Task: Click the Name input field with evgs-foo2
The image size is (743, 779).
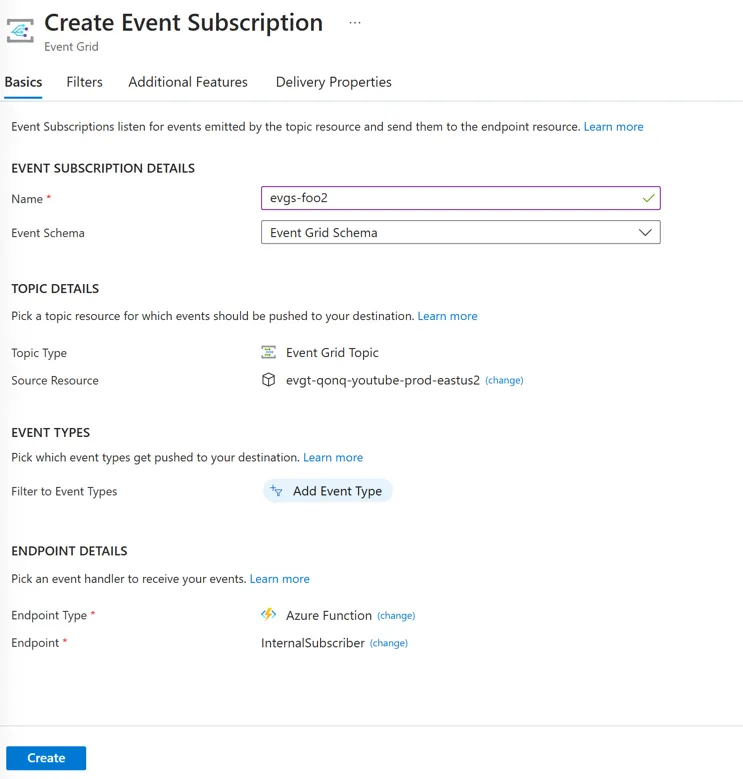Action: (x=461, y=198)
